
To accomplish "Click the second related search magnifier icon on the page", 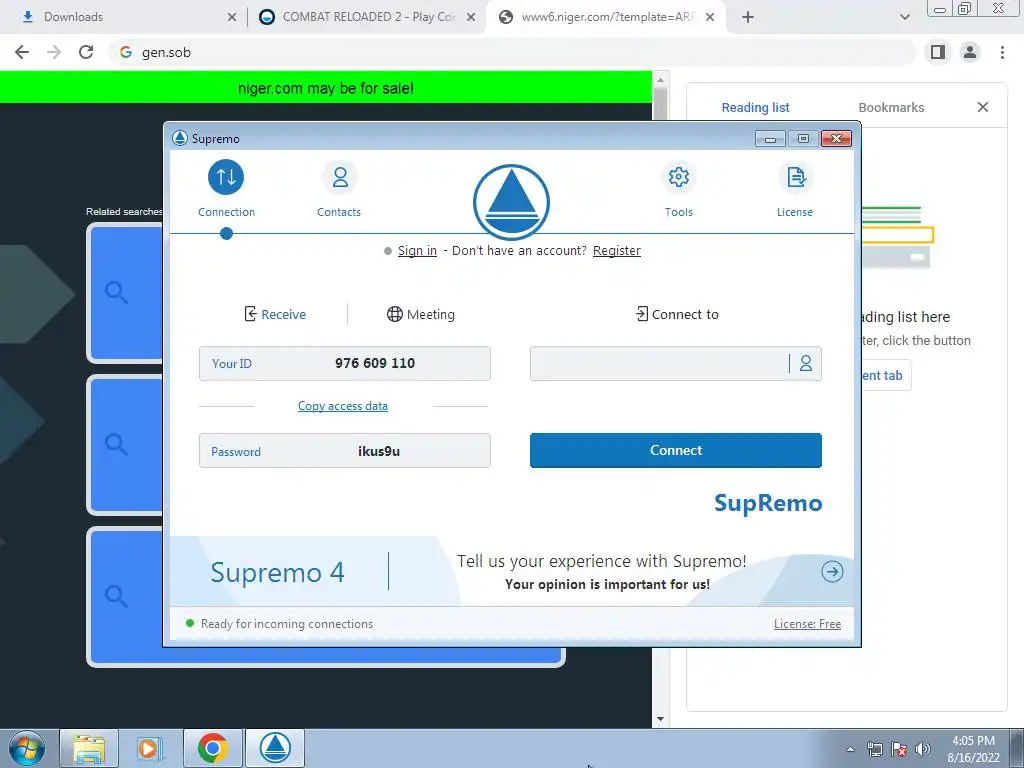I will point(116,445).
